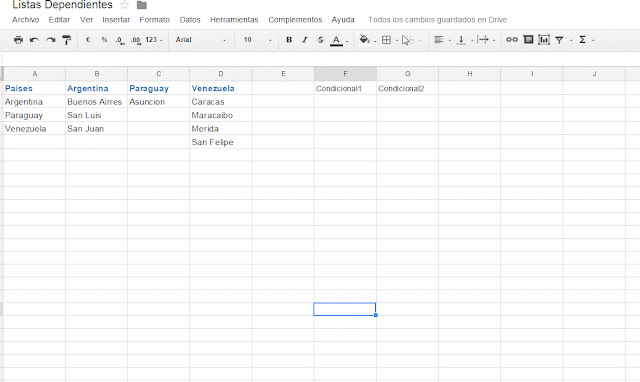
Task: Redo the last undone action
Action: click(51, 40)
